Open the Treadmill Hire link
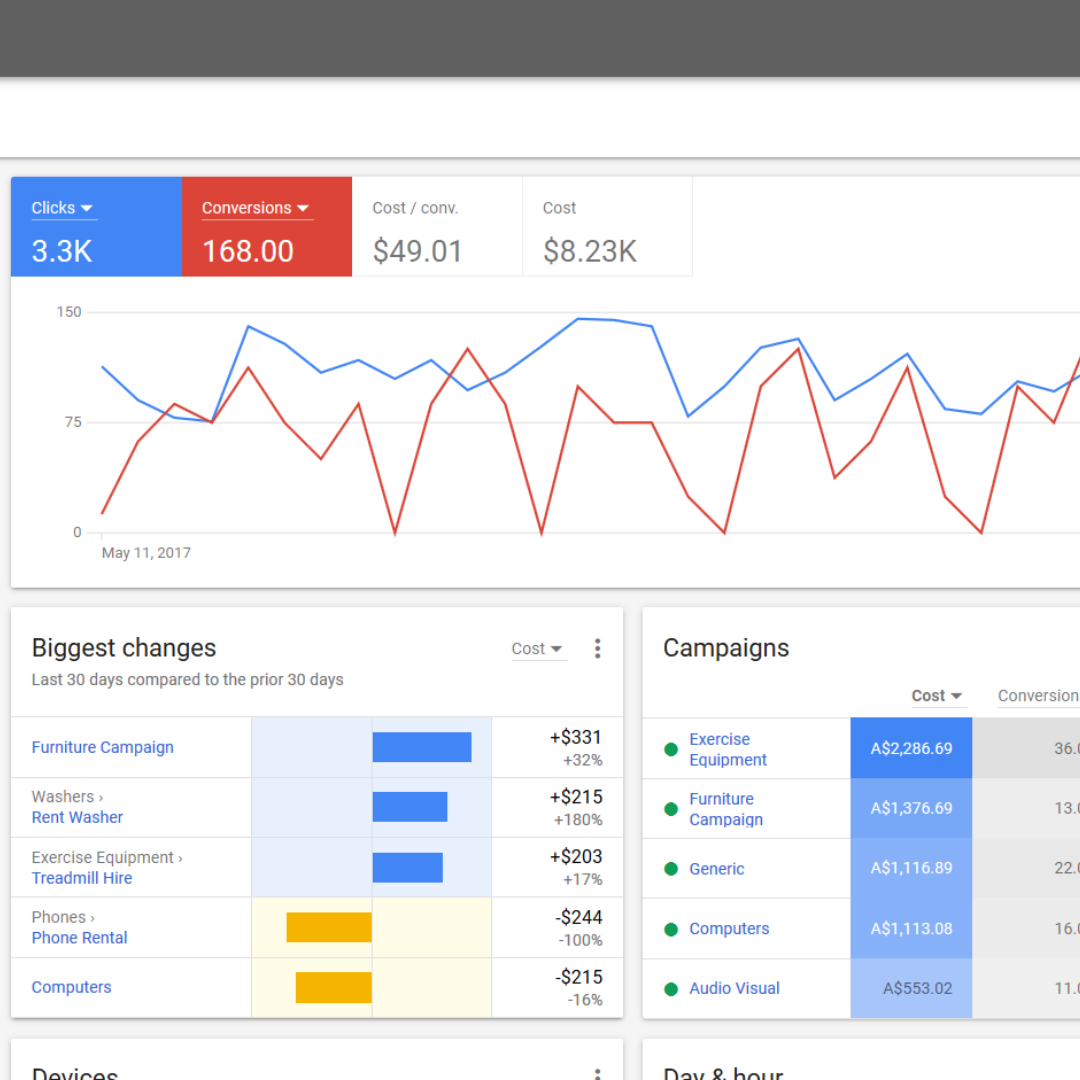The image size is (1080, 1080). point(82,878)
